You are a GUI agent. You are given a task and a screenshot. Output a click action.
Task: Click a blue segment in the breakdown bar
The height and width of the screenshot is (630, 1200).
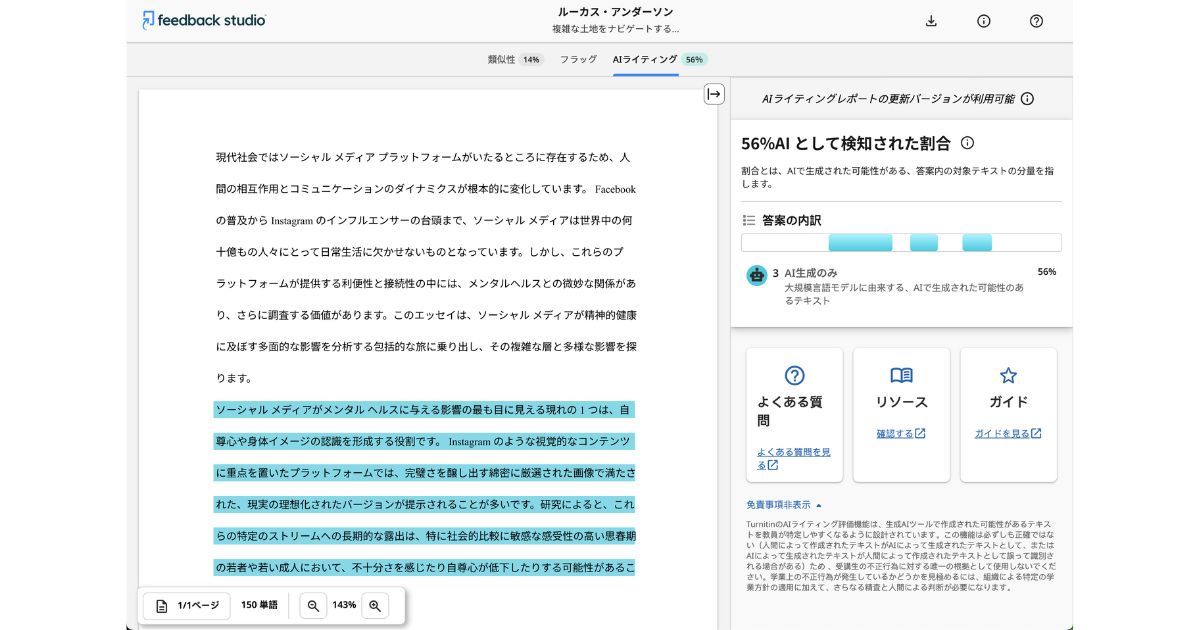coord(860,242)
